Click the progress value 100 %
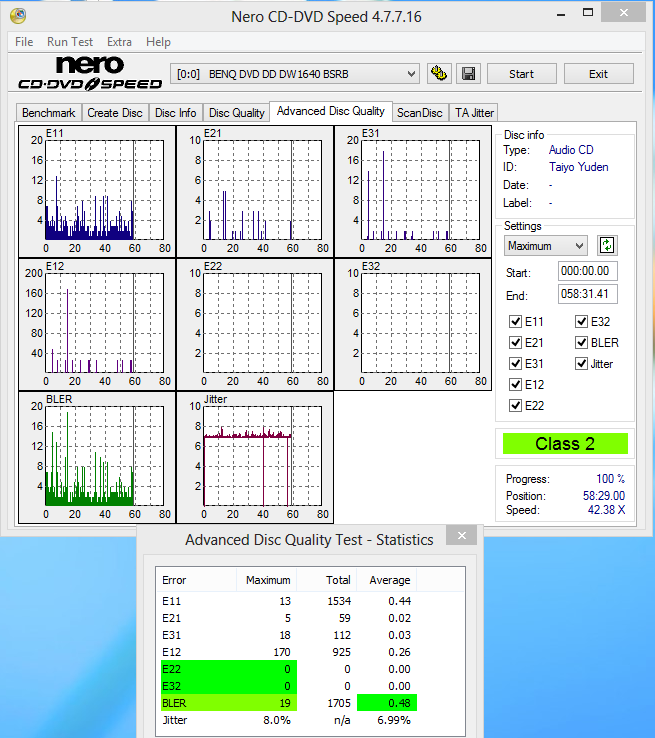Image resolution: width=655 pixels, height=738 pixels. [x=610, y=479]
